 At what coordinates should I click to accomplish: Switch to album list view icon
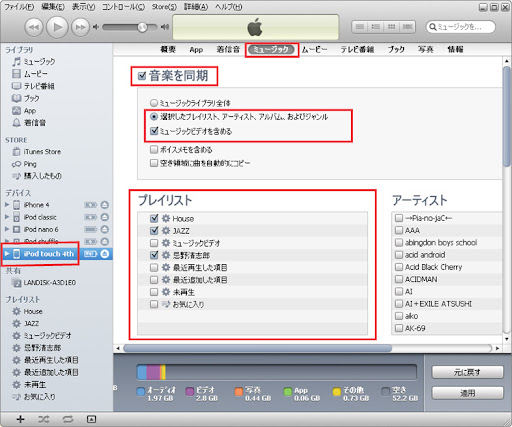click(x=375, y=27)
